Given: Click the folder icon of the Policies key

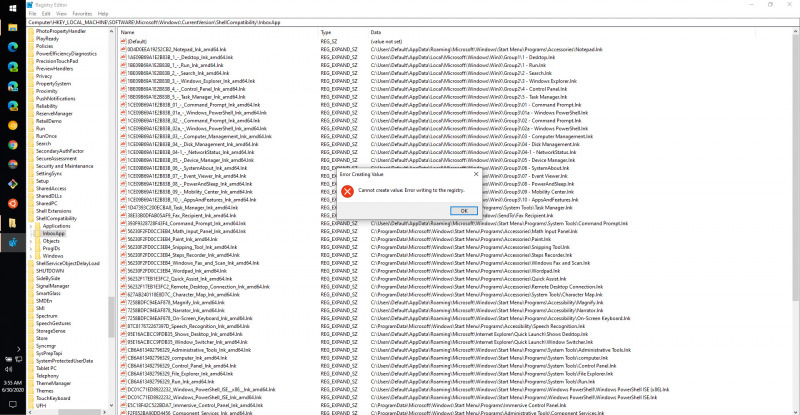Looking at the screenshot, I should point(31,46).
